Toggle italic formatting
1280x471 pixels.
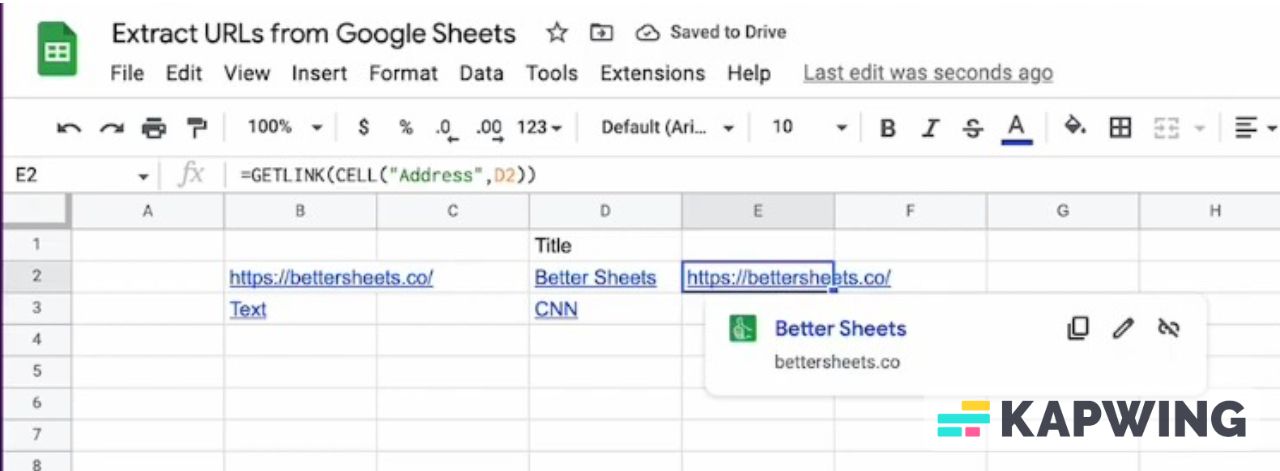pos(931,128)
